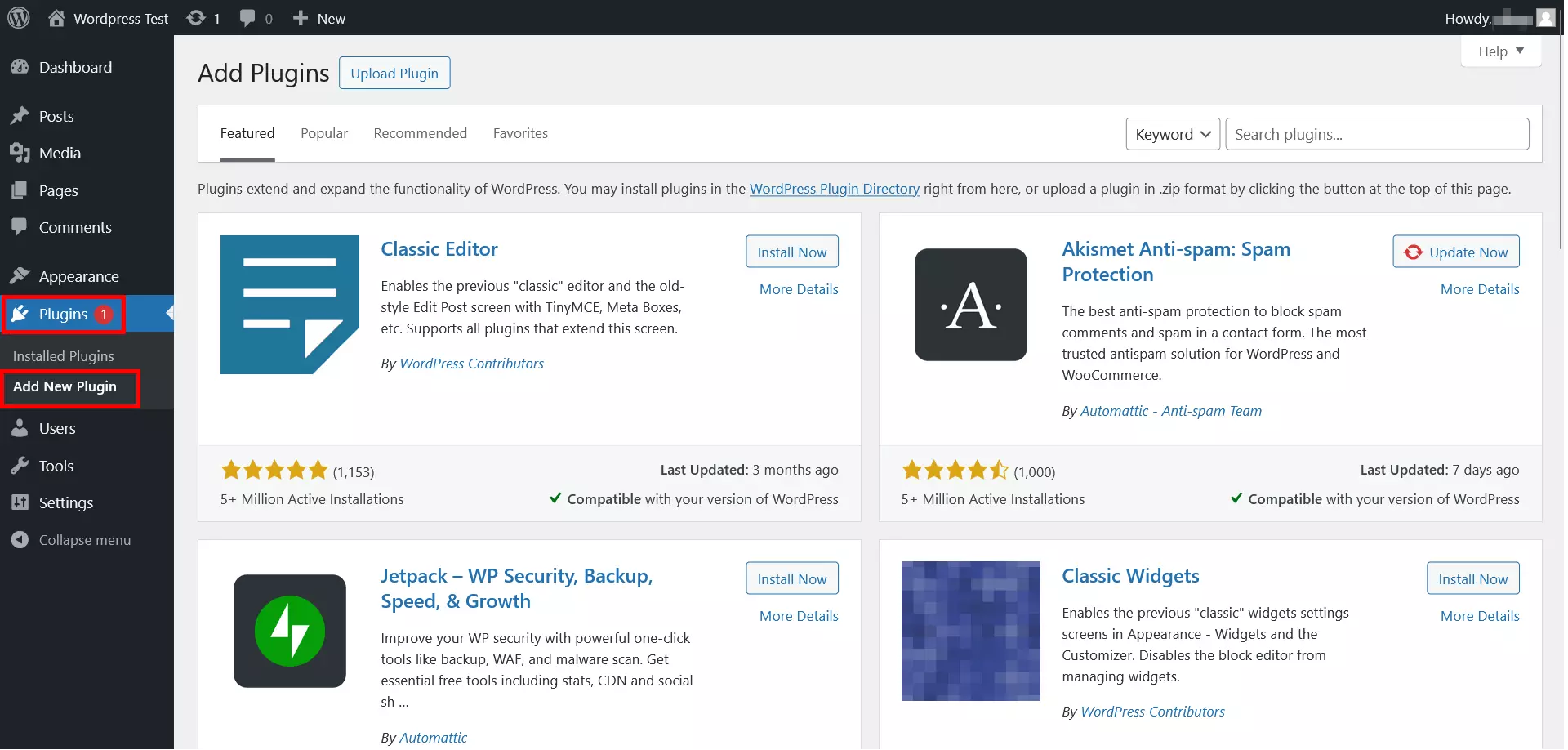1568x750 pixels.
Task: Click the Howdy account greeting
Action: click(x=1499, y=18)
